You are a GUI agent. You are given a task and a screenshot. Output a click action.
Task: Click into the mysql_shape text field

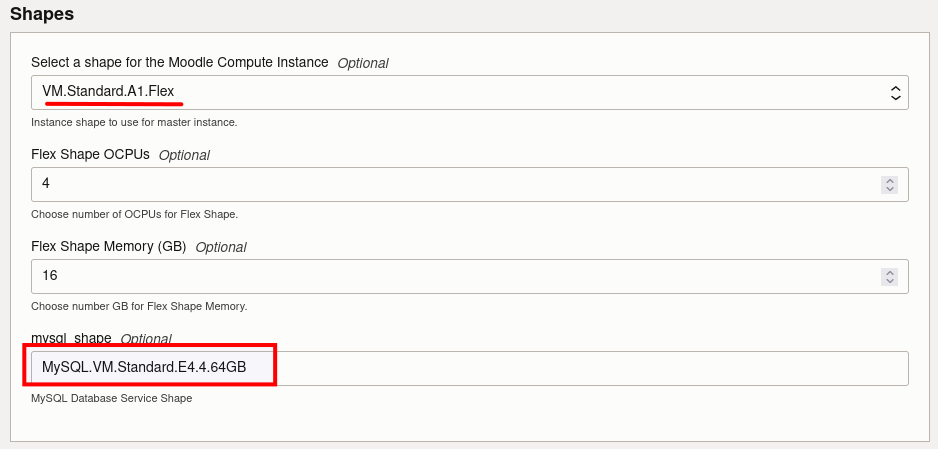coord(590,368)
